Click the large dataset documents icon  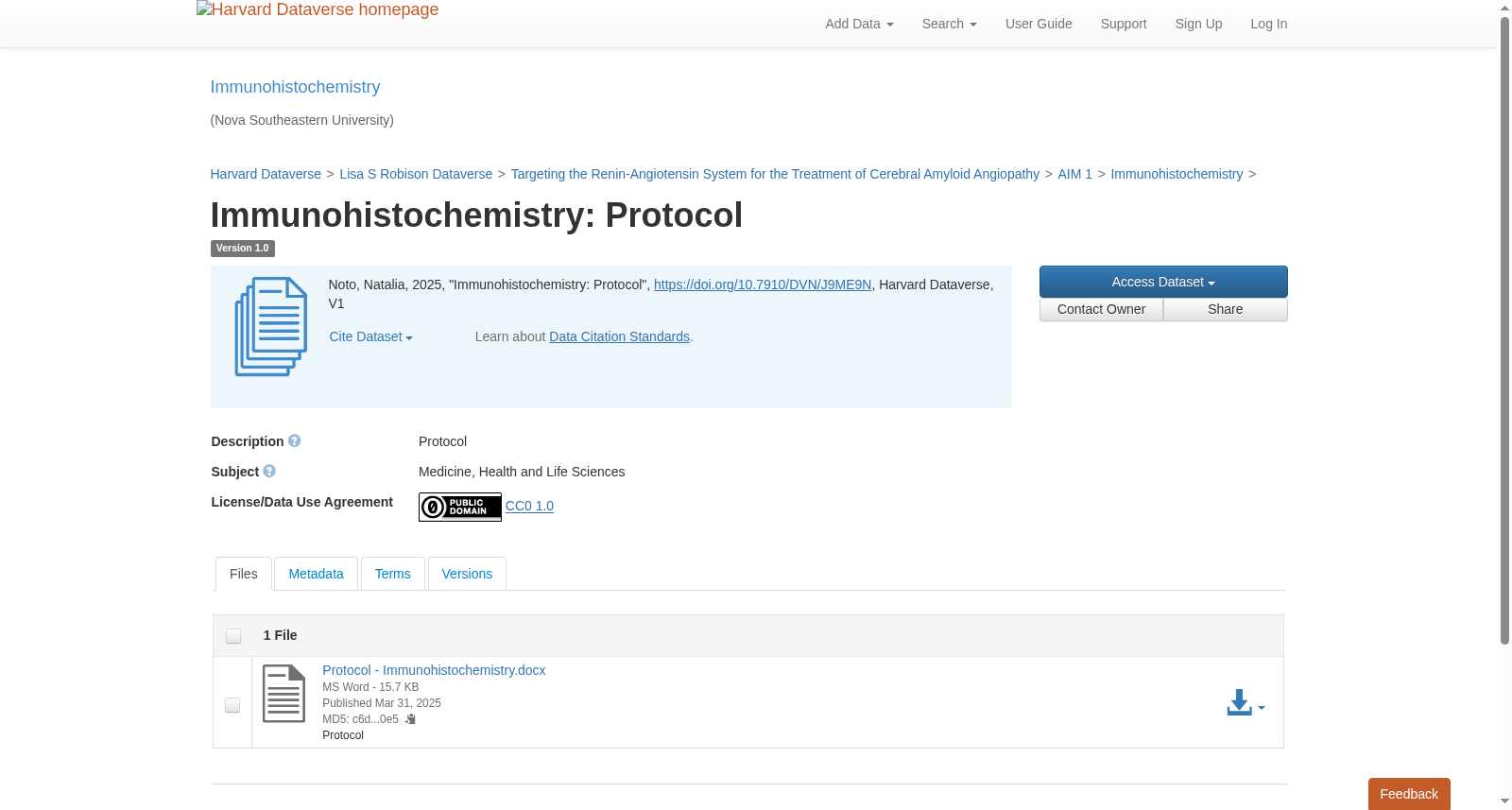point(271,327)
